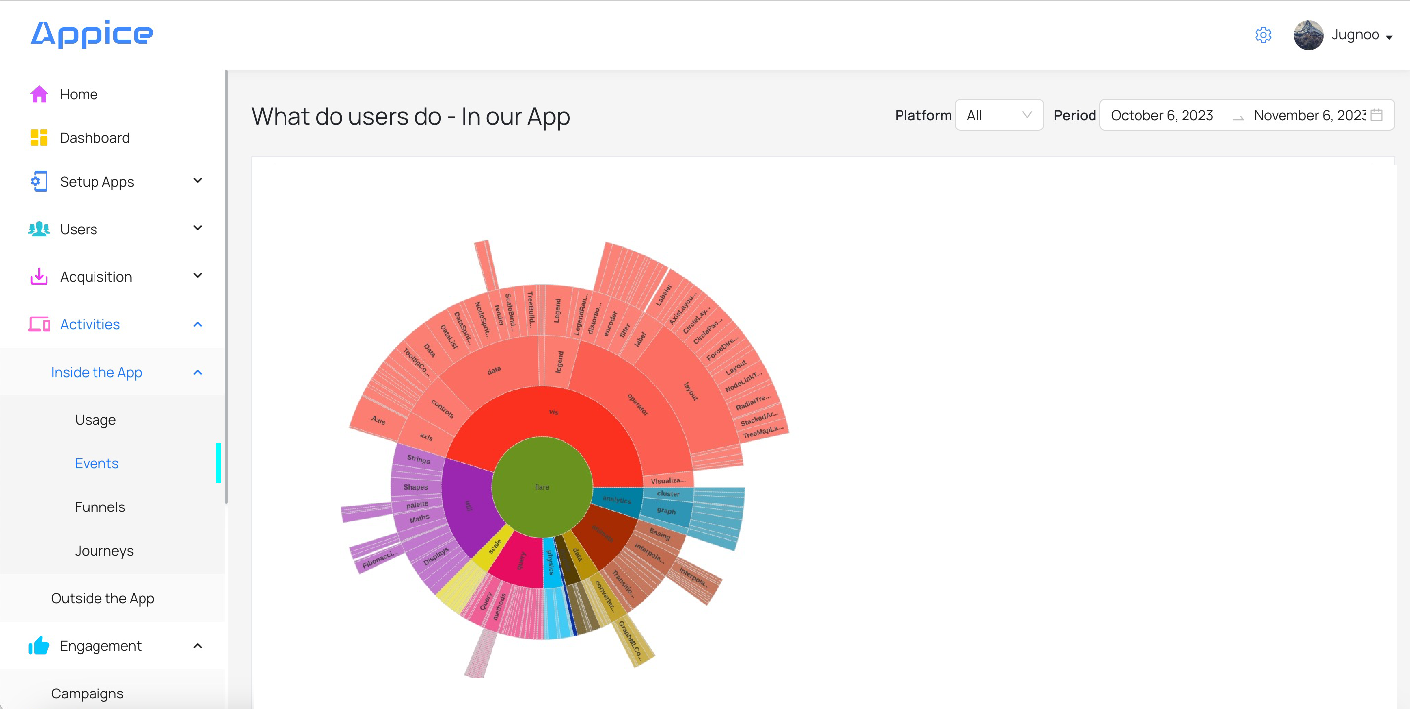Image resolution: width=1410 pixels, height=709 pixels.
Task: Select Events in the sidebar
Action: (97, 463)
